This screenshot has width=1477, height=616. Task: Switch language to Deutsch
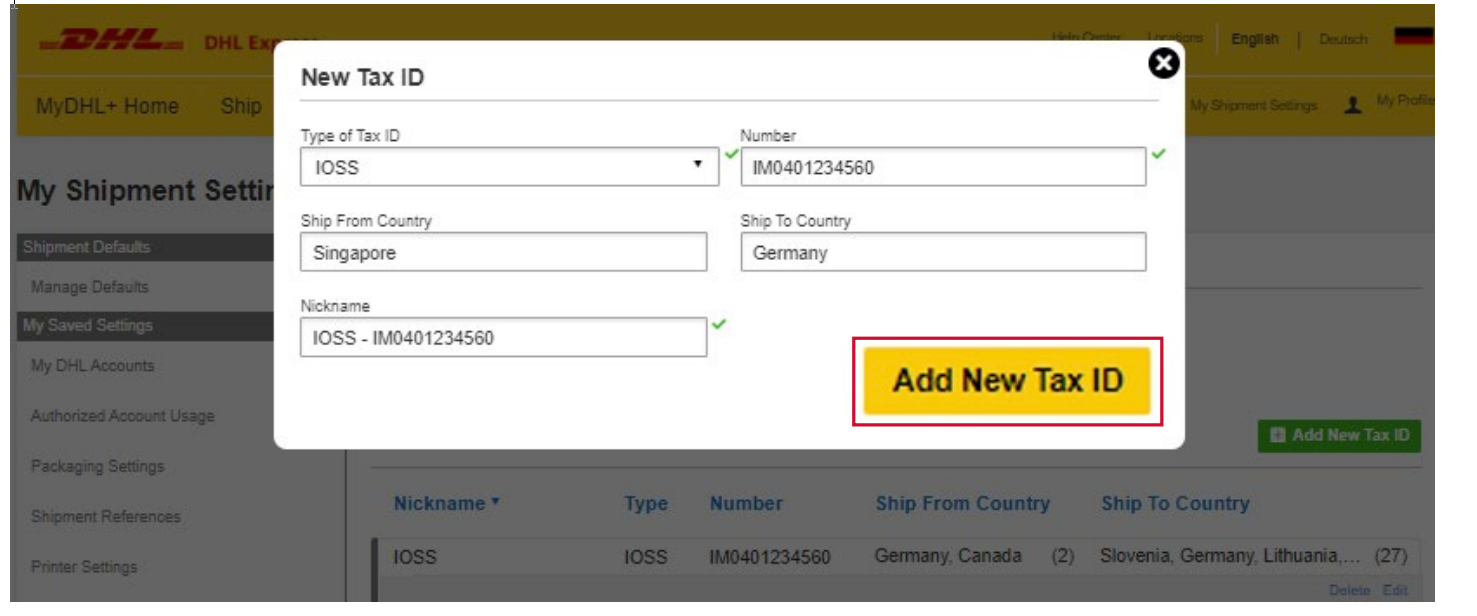(x=1342, y=40)
